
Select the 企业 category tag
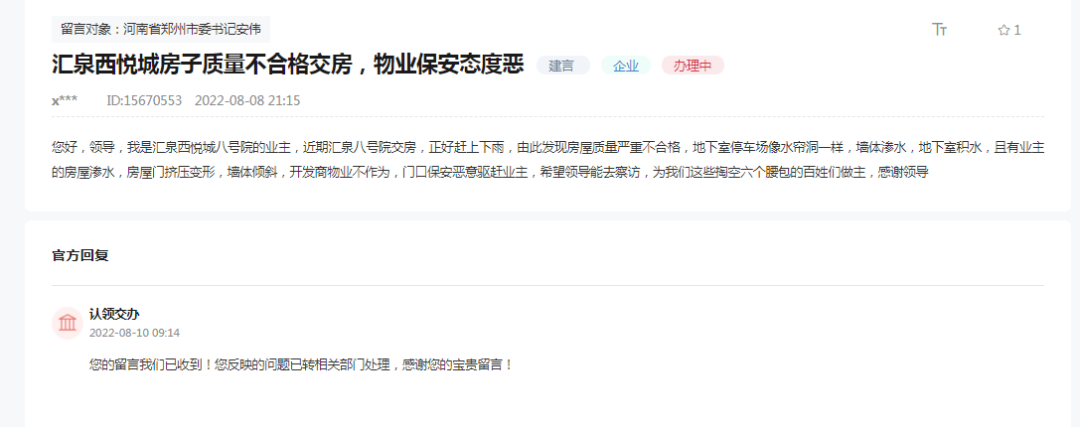625,65
